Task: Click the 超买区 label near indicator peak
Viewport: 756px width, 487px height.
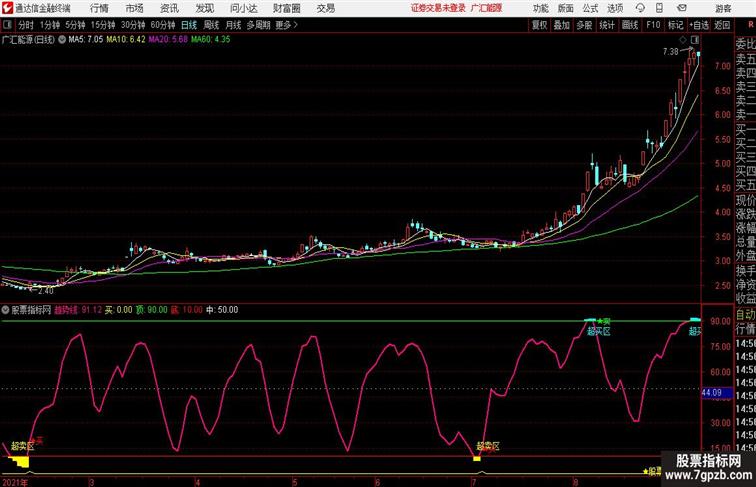Action: click(599, 331)
